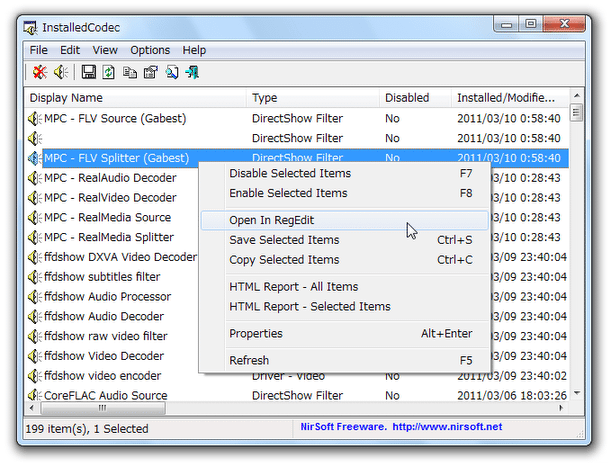611x467 pixels.
Task: Open the www.nirsoft.net link
Action: tap(447, 427)
